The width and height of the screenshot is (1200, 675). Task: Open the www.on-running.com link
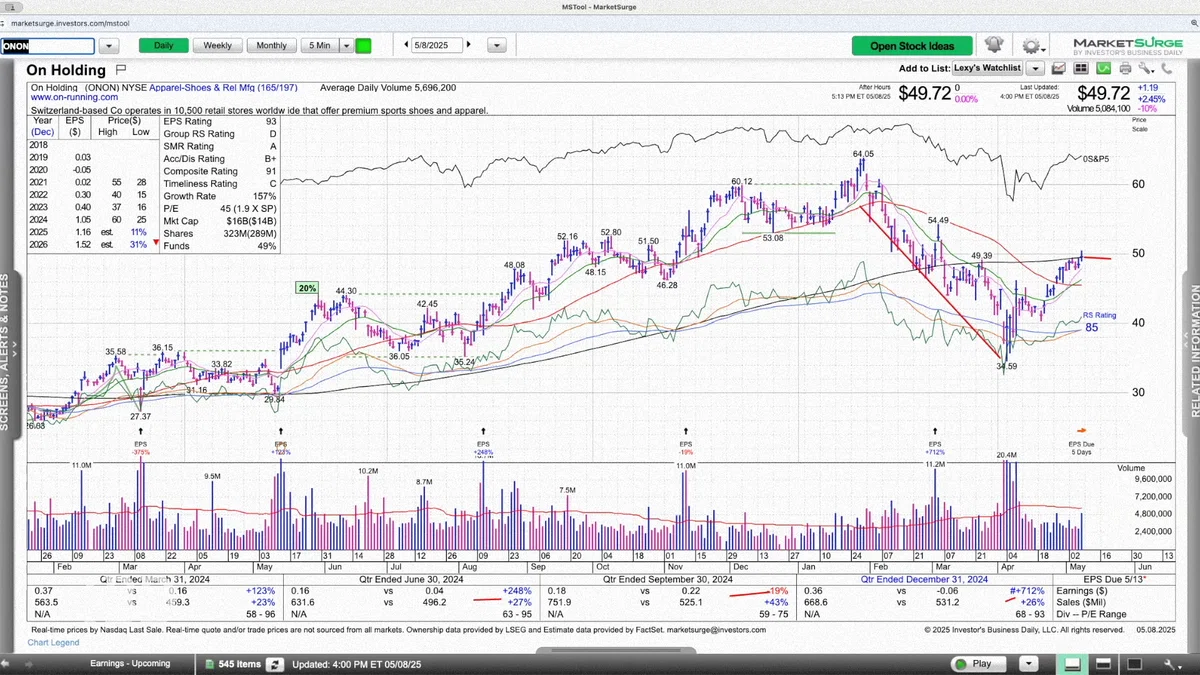73,98
